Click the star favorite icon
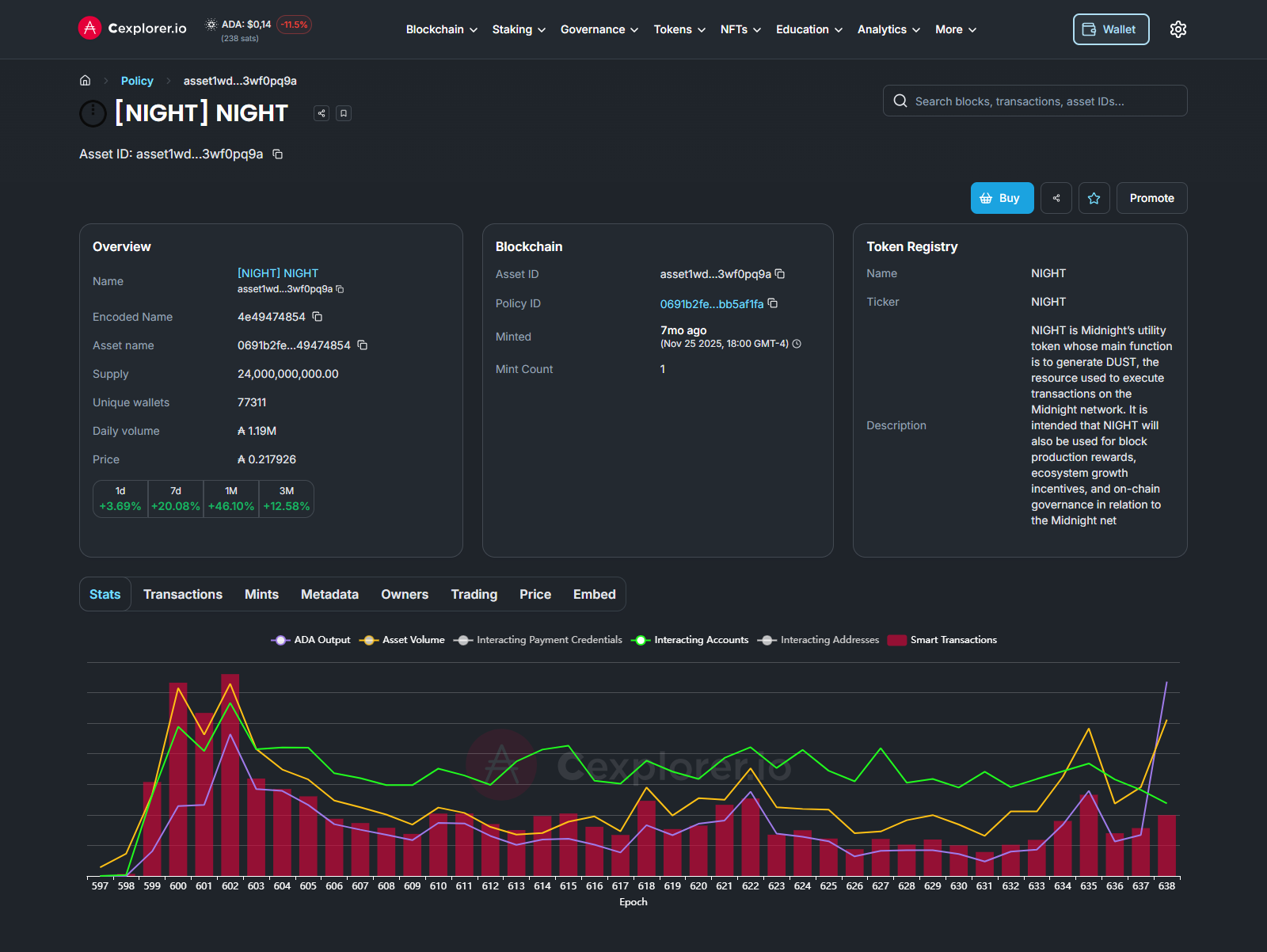1267x952 pixels. (x=1094, y=198)
